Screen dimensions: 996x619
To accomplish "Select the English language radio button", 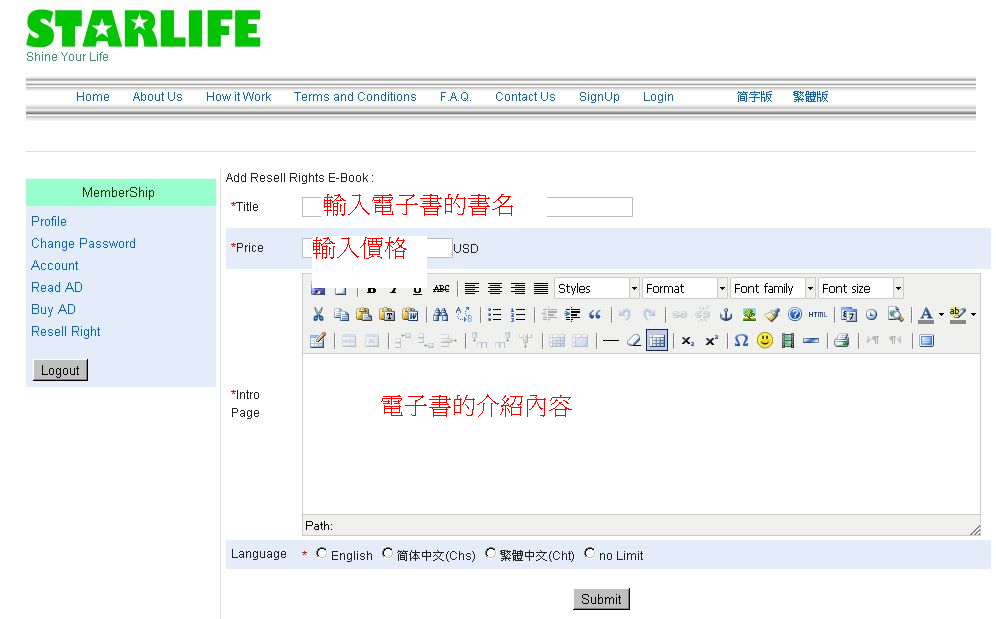I will pyautogui.click(x=321, y=554).
